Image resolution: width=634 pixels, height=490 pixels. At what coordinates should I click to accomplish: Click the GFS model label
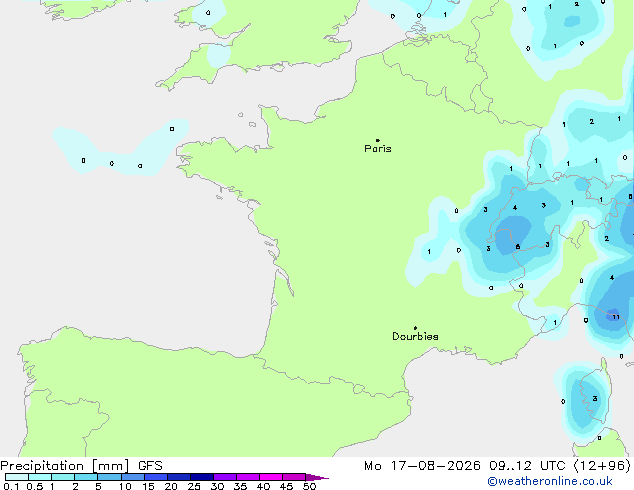coord(150,466)
